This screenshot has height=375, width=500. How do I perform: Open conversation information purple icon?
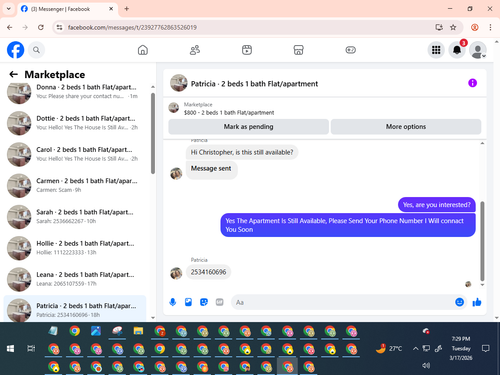click(472, 83)
